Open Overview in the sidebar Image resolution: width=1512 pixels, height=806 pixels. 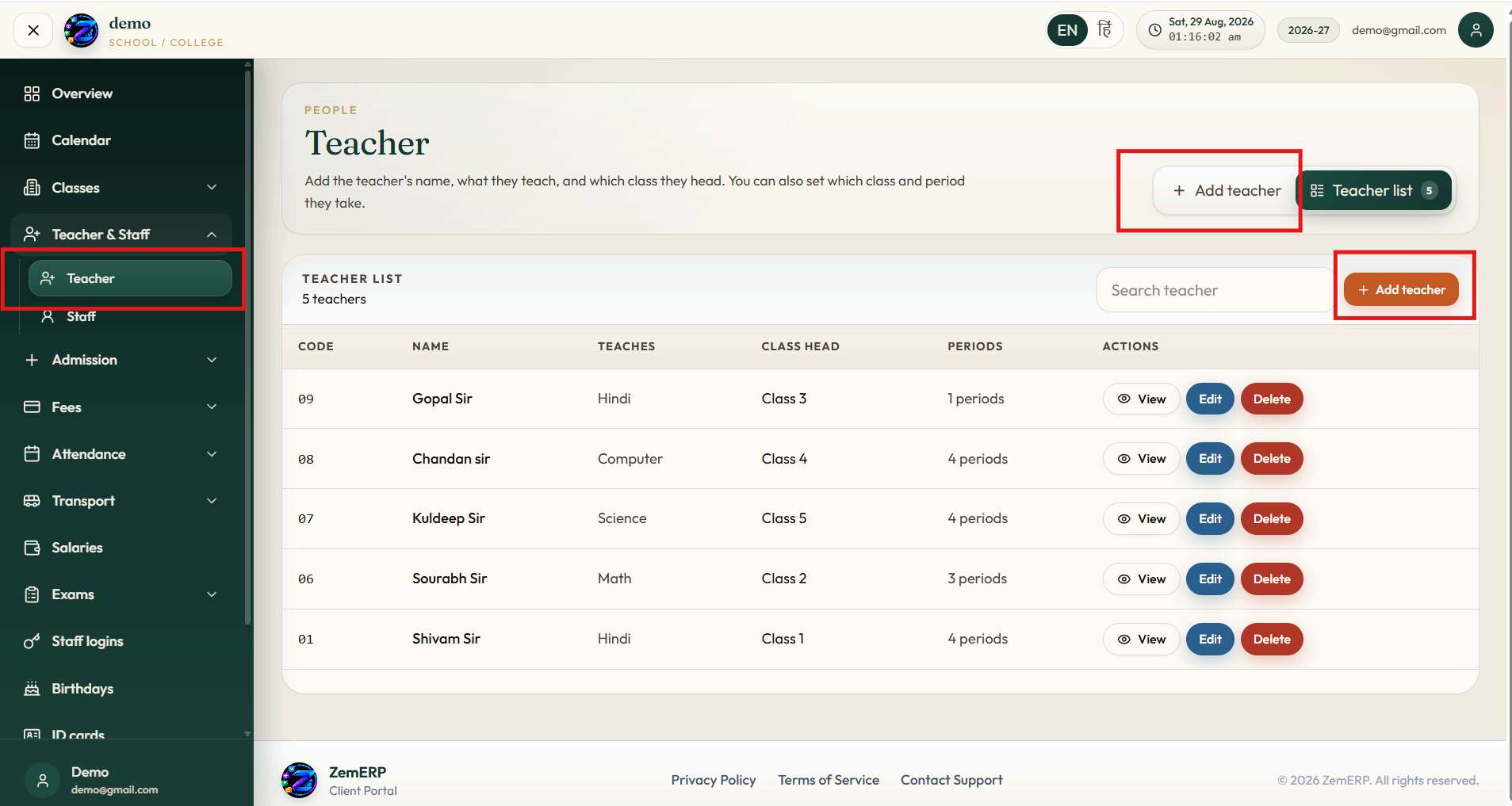pyautogui.click(x=122, y=94)
